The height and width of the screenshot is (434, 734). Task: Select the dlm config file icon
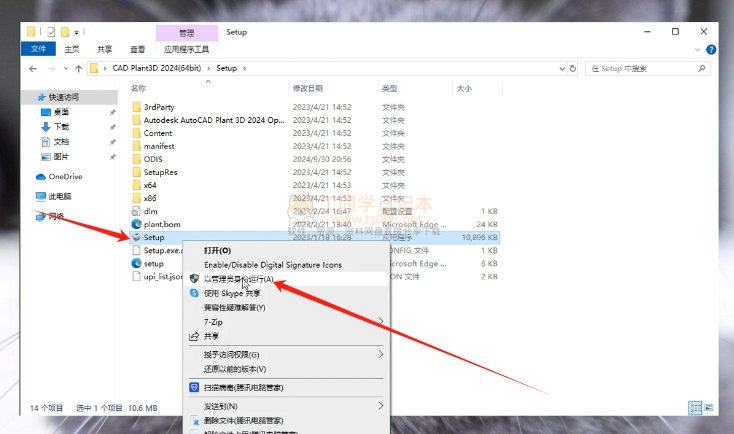[136, 211]
